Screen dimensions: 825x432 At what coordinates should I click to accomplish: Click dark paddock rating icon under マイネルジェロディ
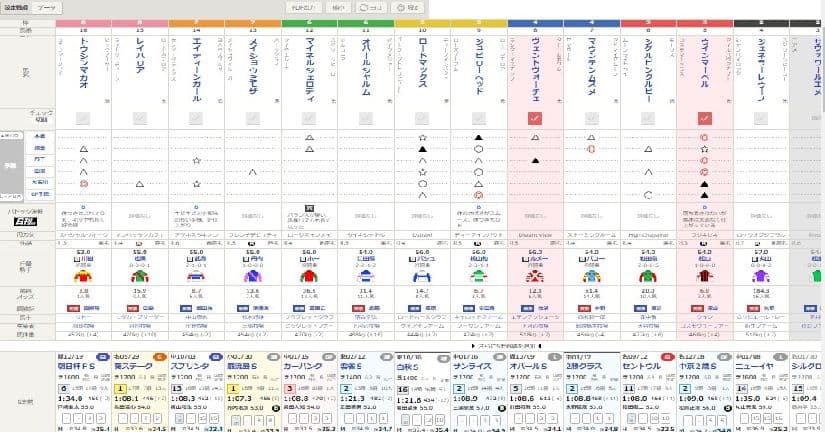click(x=309, y=208)
